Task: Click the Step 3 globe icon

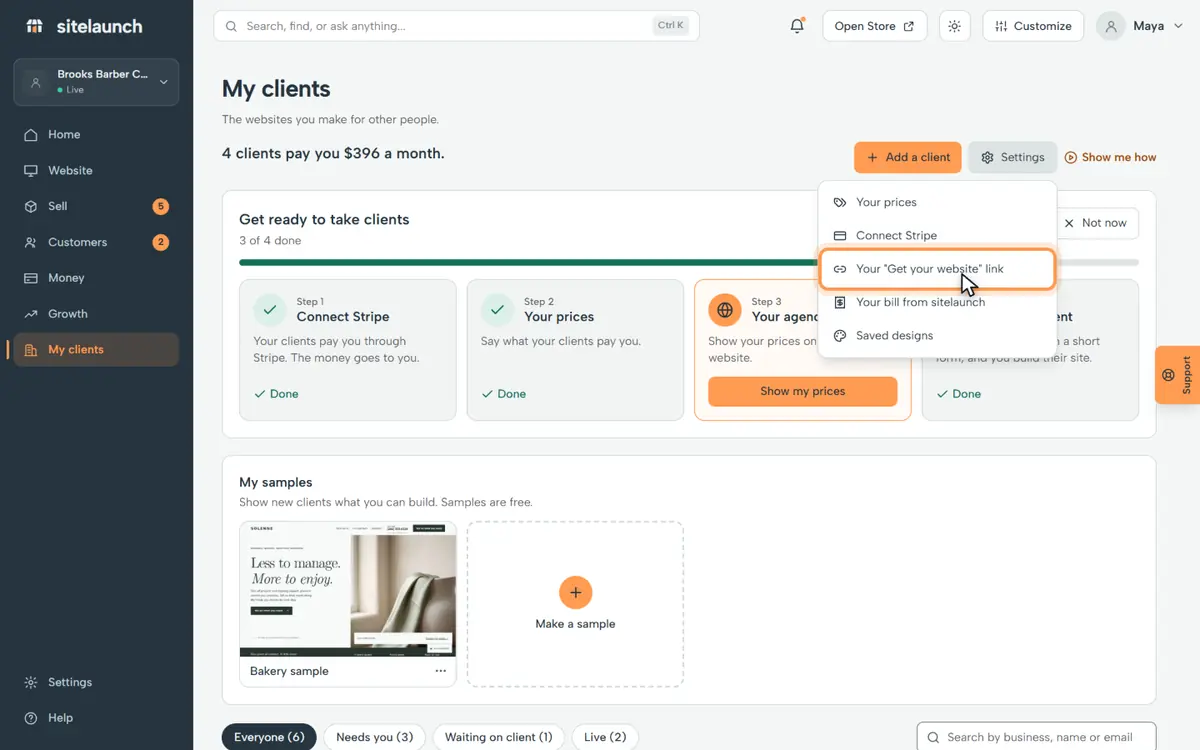Action: [x=725, y=310]
